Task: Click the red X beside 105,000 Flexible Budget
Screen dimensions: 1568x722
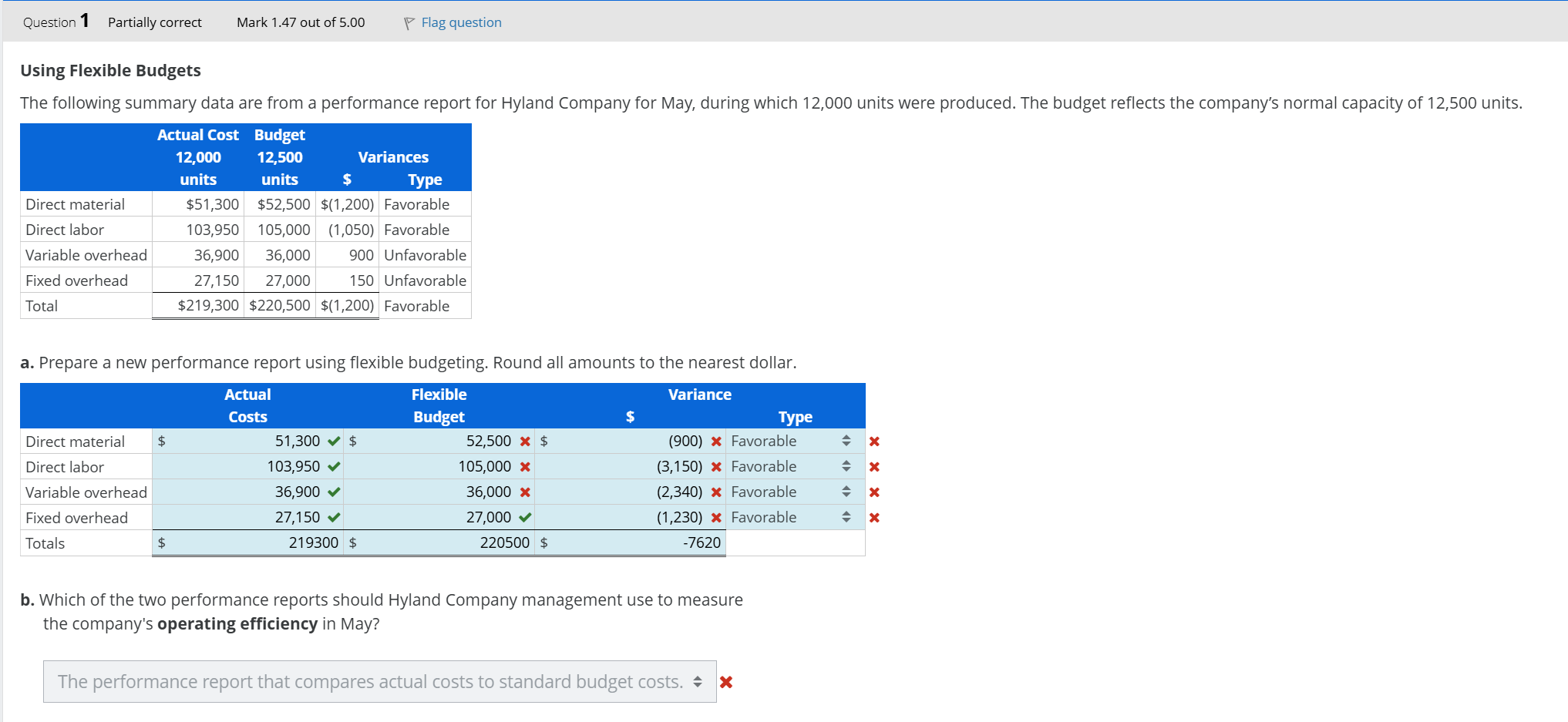Action: pos(526,465)
